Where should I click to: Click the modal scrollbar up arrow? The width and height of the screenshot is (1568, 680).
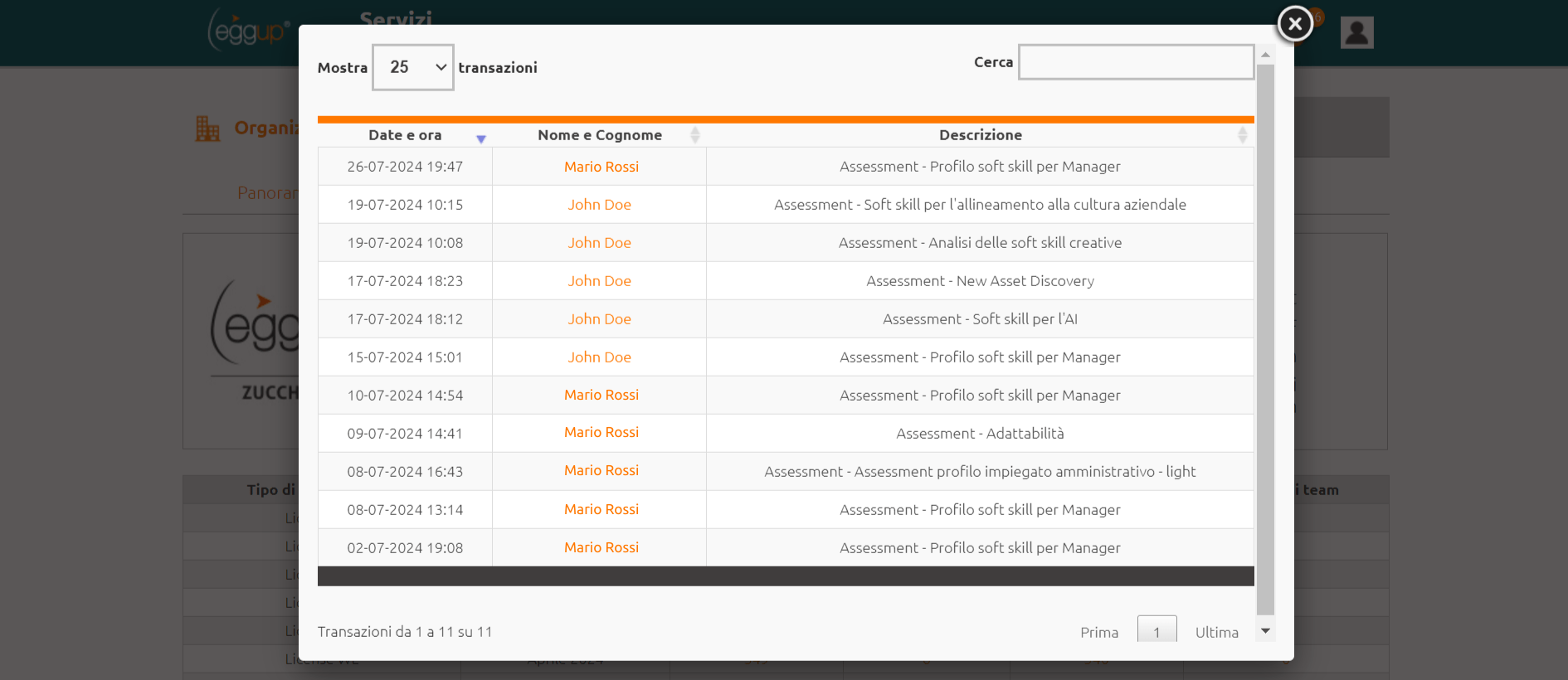pos(1265,55)
